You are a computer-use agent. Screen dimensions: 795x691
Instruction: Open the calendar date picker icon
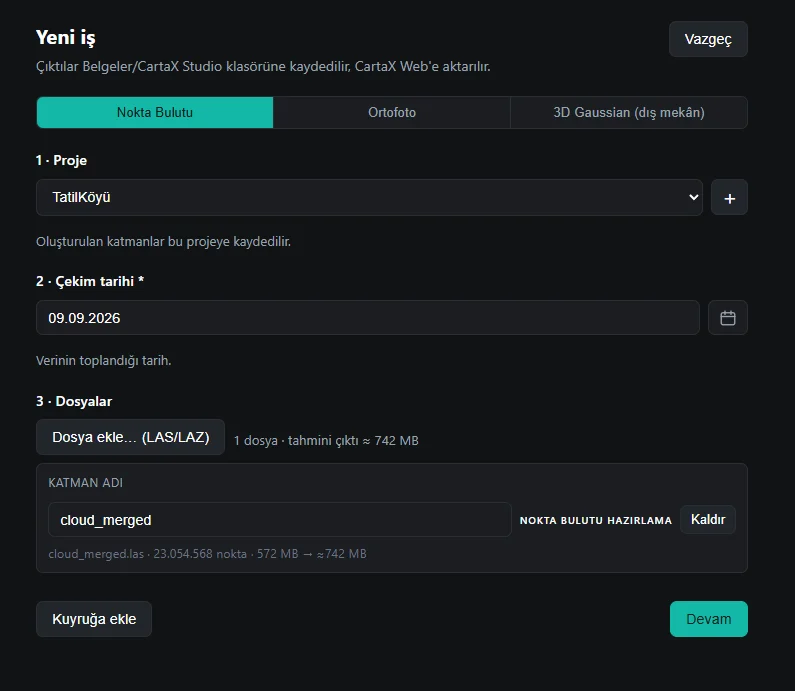click(728, 318)
